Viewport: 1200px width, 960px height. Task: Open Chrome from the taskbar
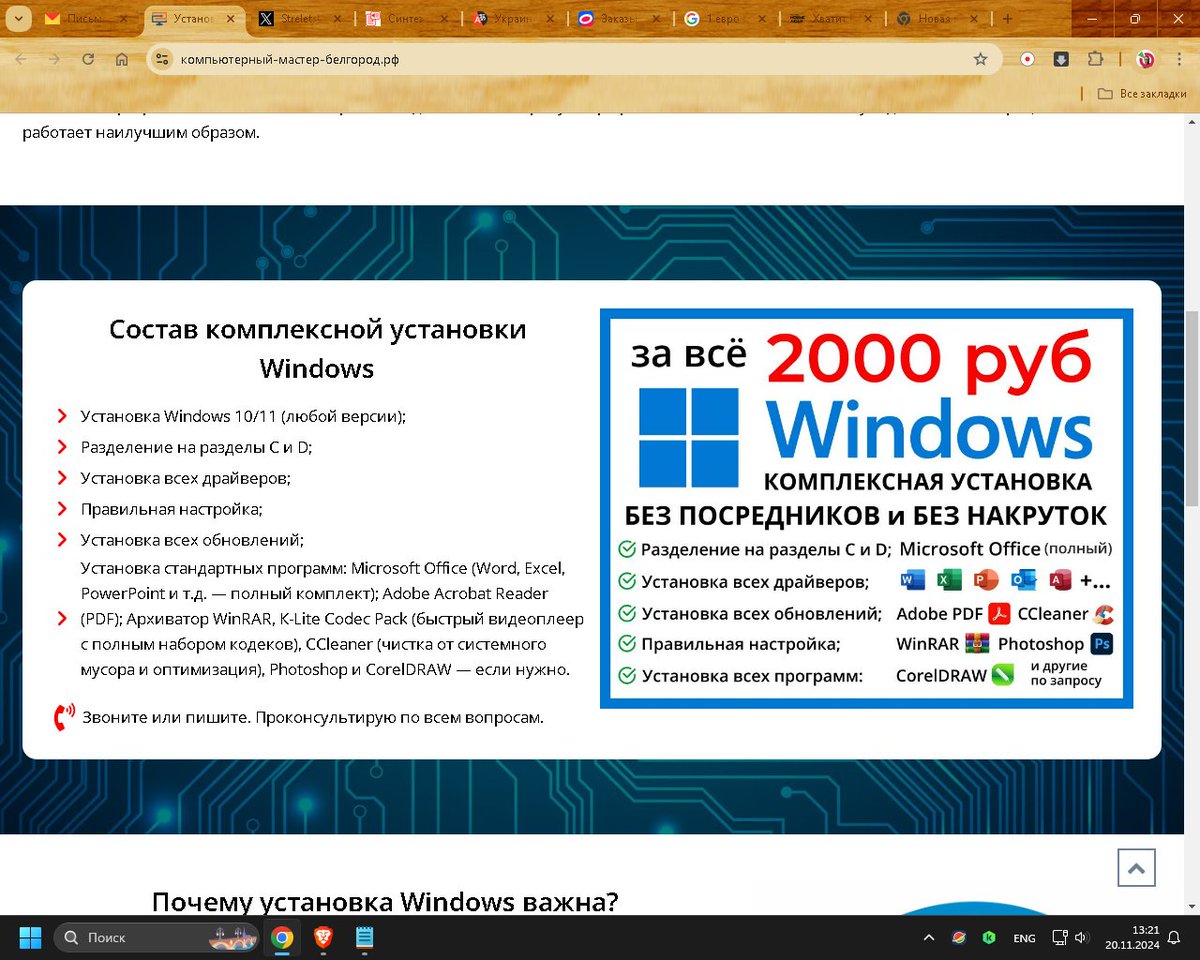(x=282, y=937)
